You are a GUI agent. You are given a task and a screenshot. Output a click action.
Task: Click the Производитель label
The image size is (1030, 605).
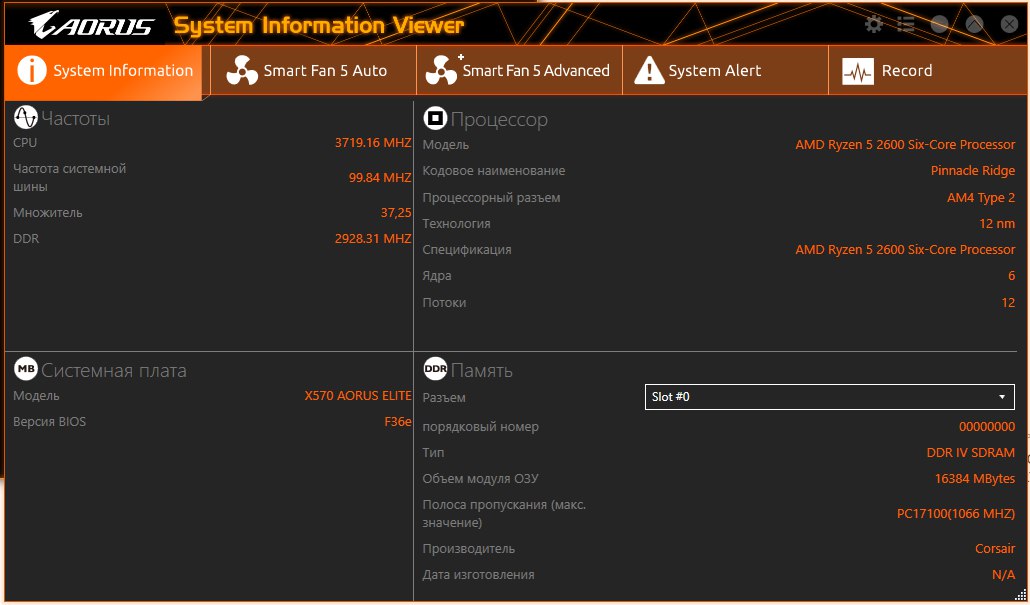point(468,549)
